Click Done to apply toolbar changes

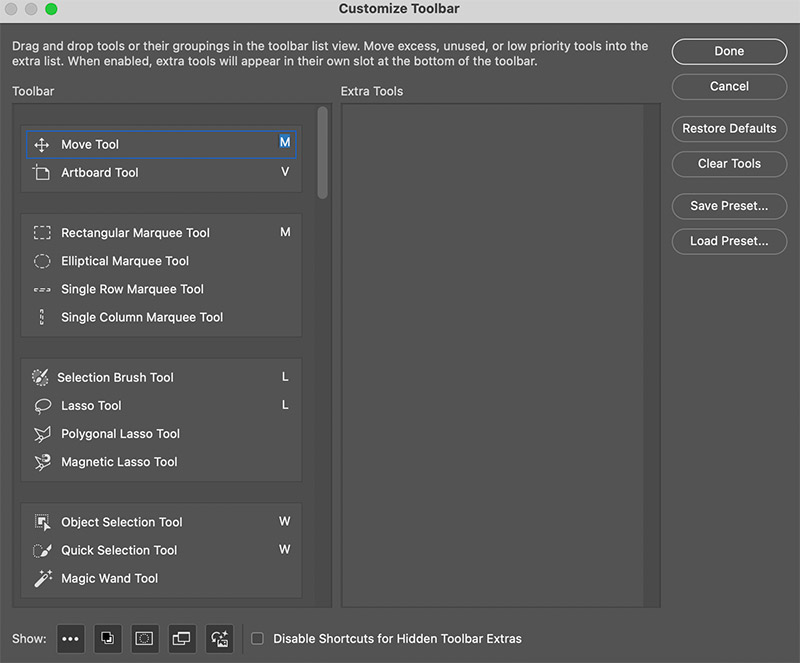point(729,51)
